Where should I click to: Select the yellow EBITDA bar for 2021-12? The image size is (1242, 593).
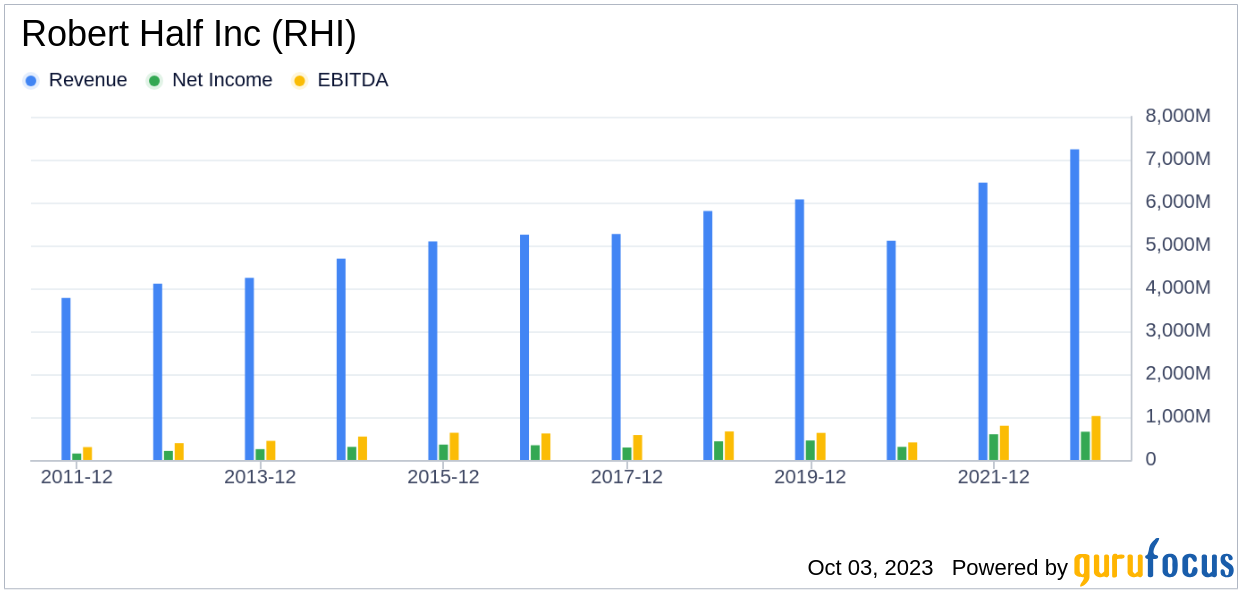pyautogui.click(x=1004, y=443)
